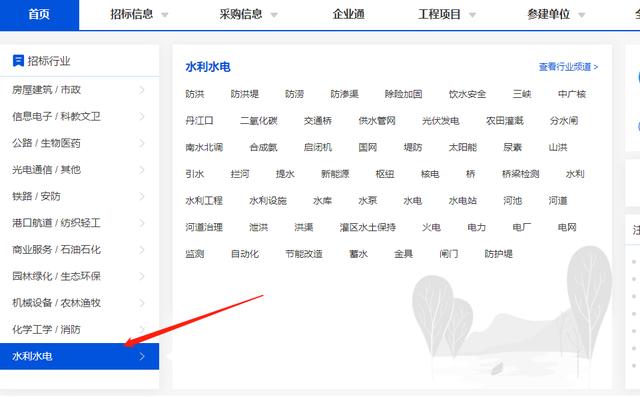Open the 节能改造 keyword link
The image size is (640, 397).
[x=304, y=254]
